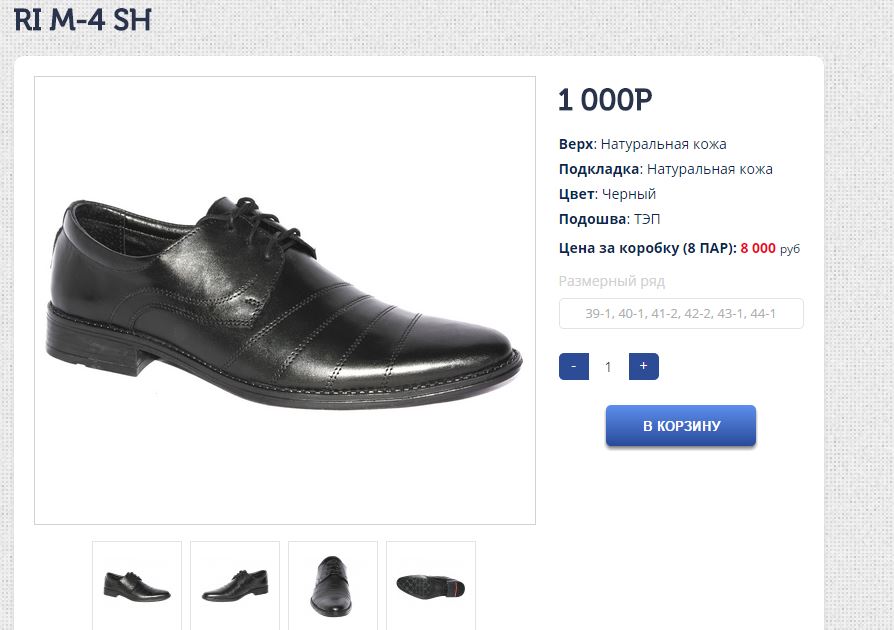Select thumbnail of shoe facing right
This screenshot has height=630, width=894.
[x=137, y=584]
